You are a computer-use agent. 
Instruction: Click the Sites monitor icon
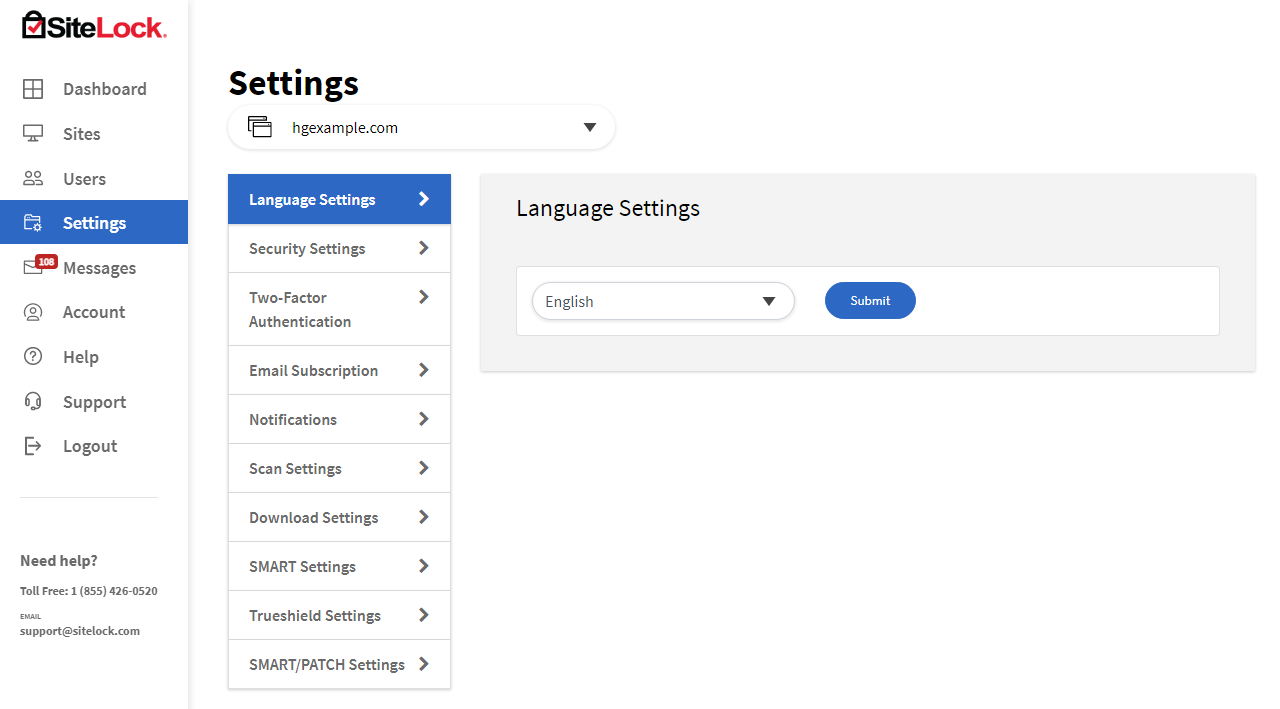point(33,133)
